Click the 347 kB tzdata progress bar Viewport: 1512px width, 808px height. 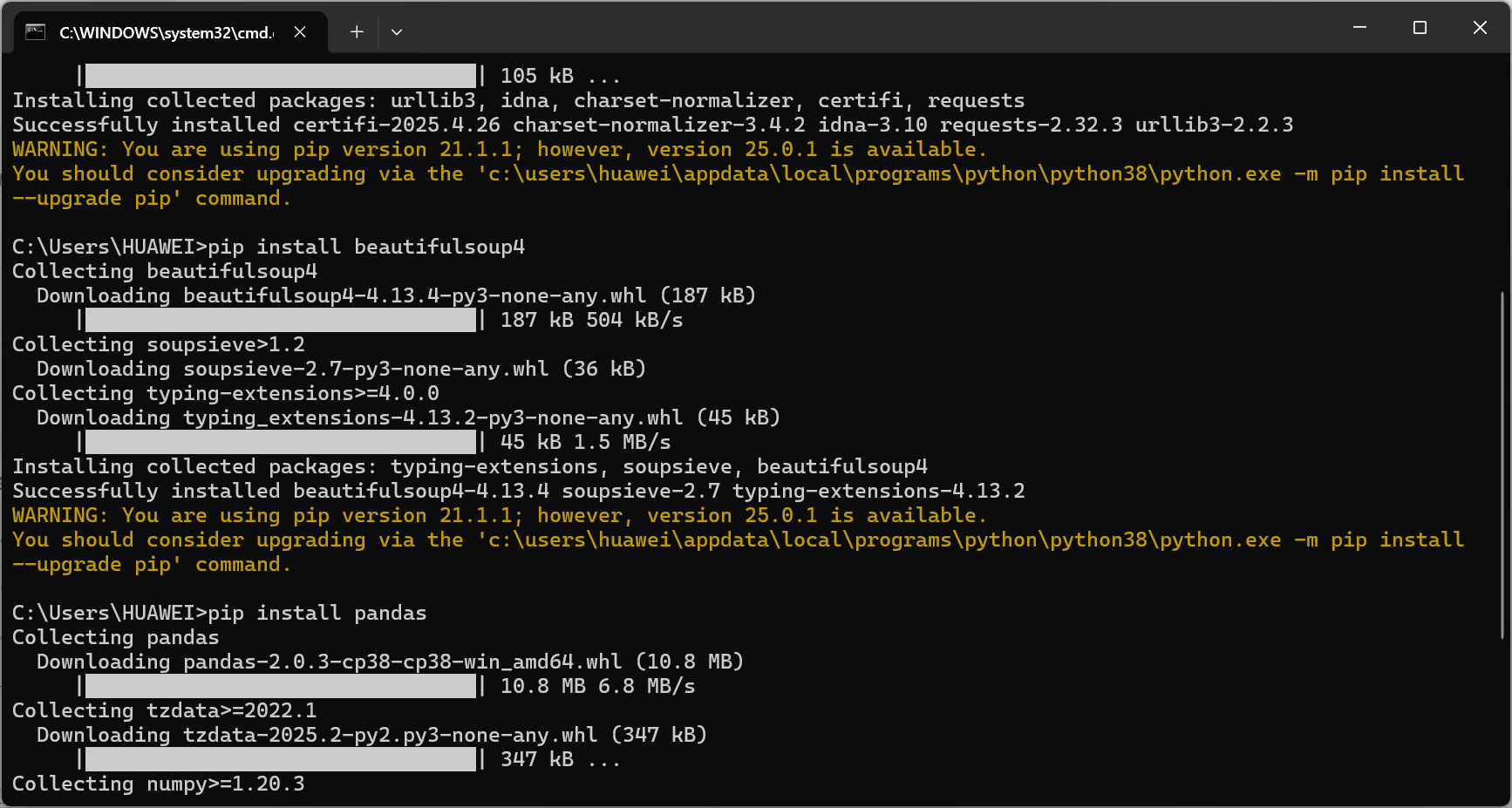(281, 759)
